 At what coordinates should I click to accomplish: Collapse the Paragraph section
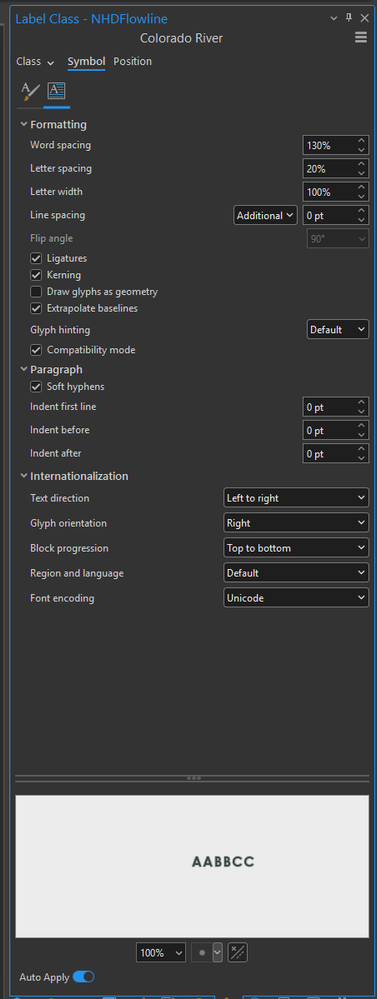24,369
